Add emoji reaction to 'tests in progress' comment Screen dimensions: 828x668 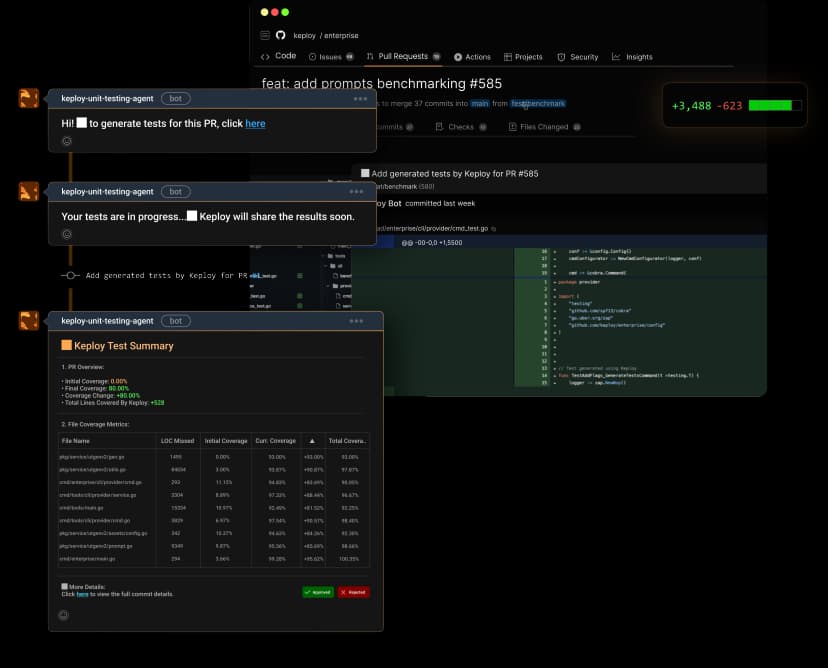click(67, 234)
